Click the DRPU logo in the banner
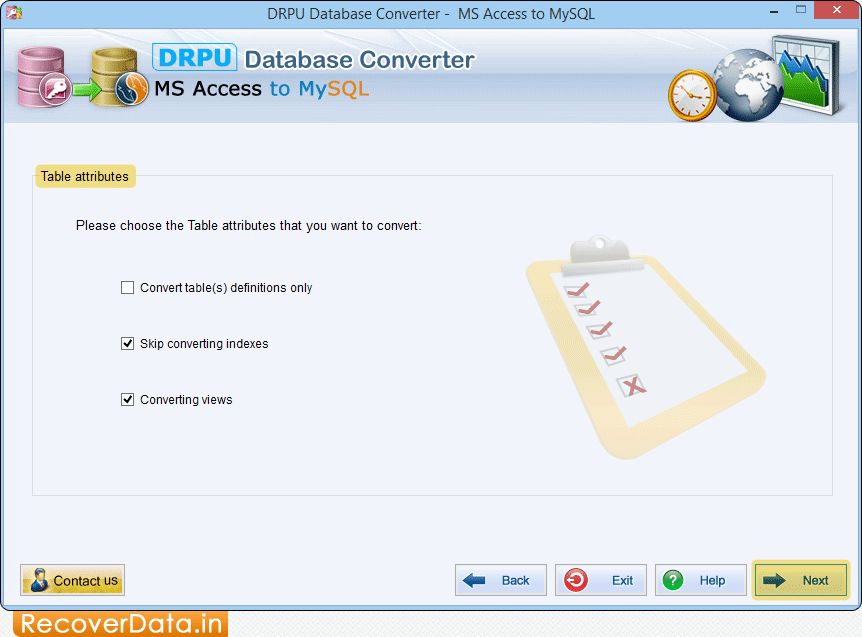The width and height of the screenshot is (862, 637). (x=194, y=58)
